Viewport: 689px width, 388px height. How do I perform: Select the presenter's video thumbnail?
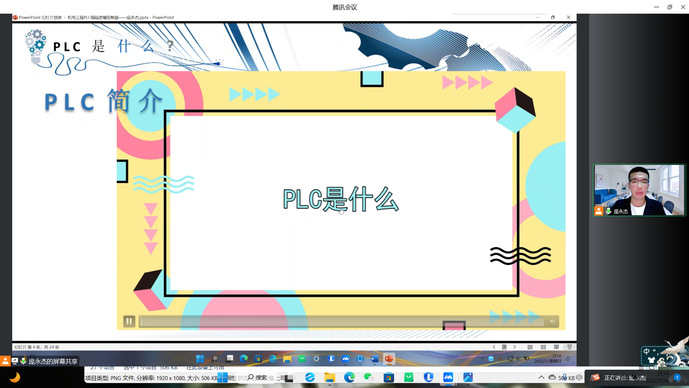pos(639,190)
